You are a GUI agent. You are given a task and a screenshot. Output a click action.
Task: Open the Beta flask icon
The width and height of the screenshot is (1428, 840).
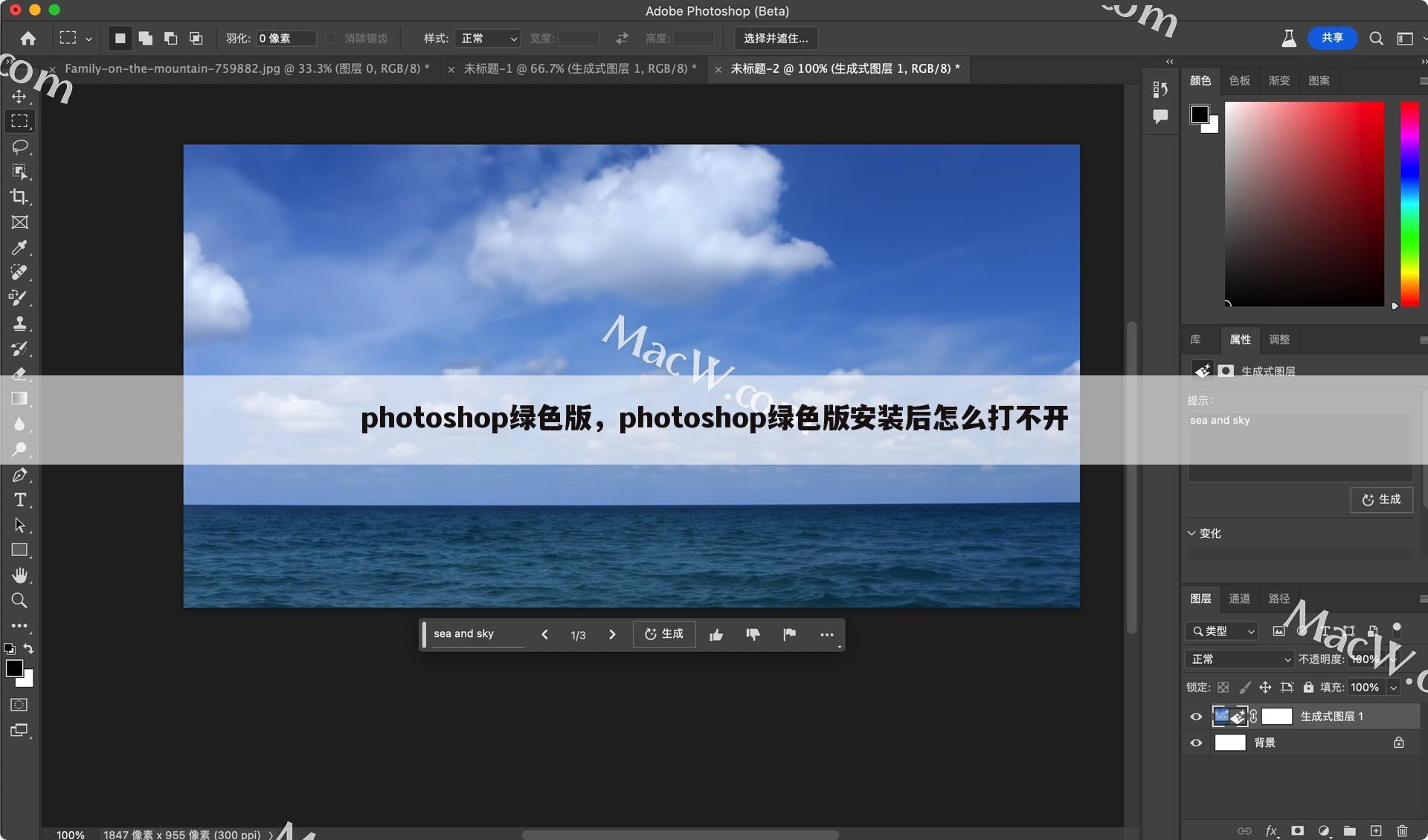point(1289,39)
